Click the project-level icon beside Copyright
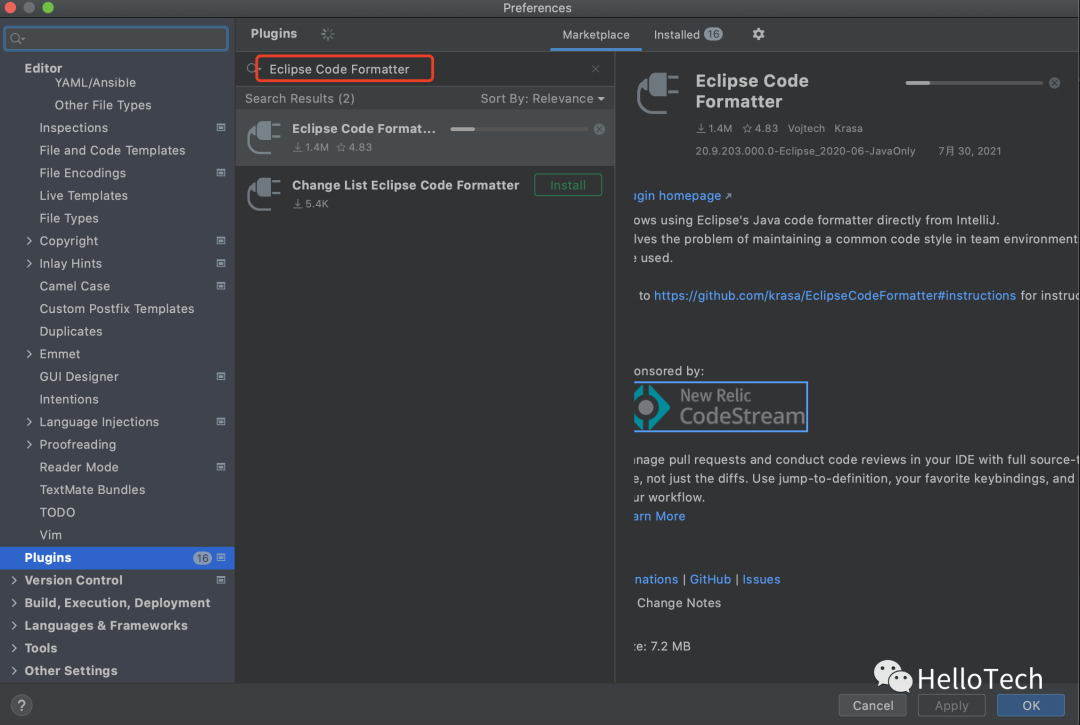Screen dimensions: 1080x725 [x=221, y=240]
